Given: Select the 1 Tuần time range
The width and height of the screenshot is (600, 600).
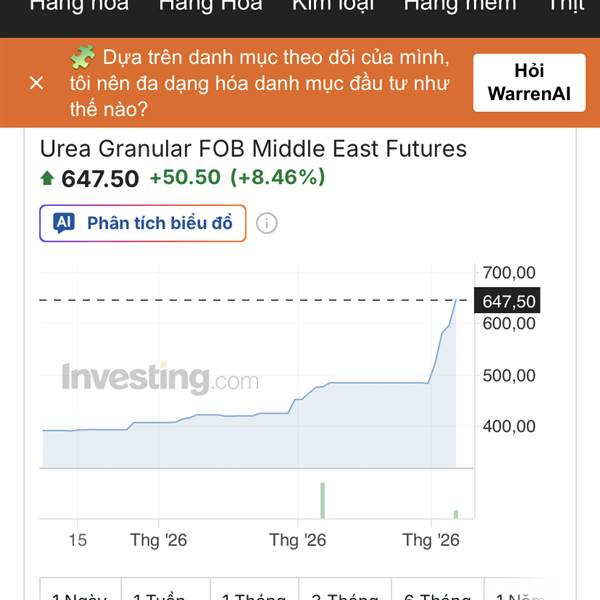Looking at the screenshot, I should click(x=167, y=592).
